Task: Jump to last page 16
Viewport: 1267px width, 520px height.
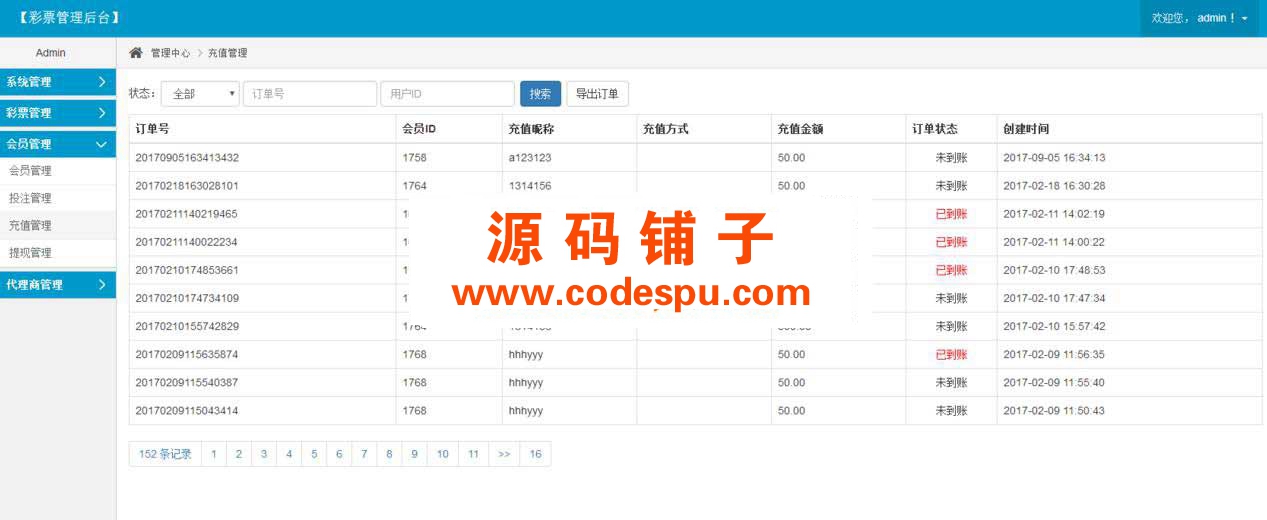Action: click(x=535, y=454)
